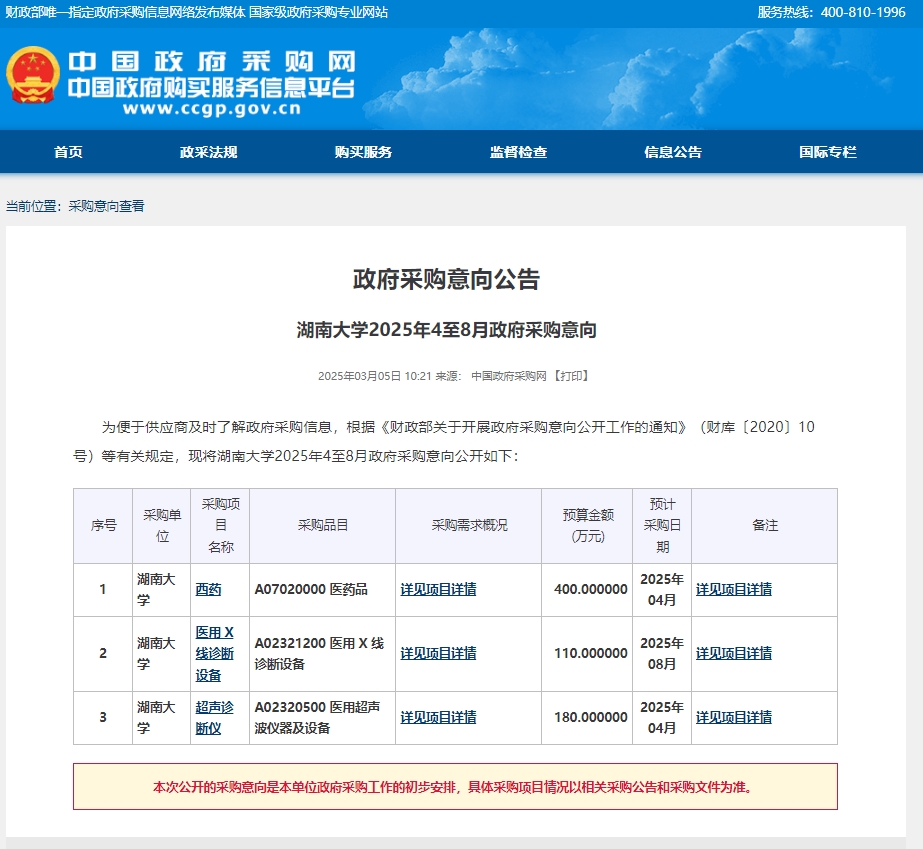Click the www.ccgp.gov.cn URL text

point(212,109)
